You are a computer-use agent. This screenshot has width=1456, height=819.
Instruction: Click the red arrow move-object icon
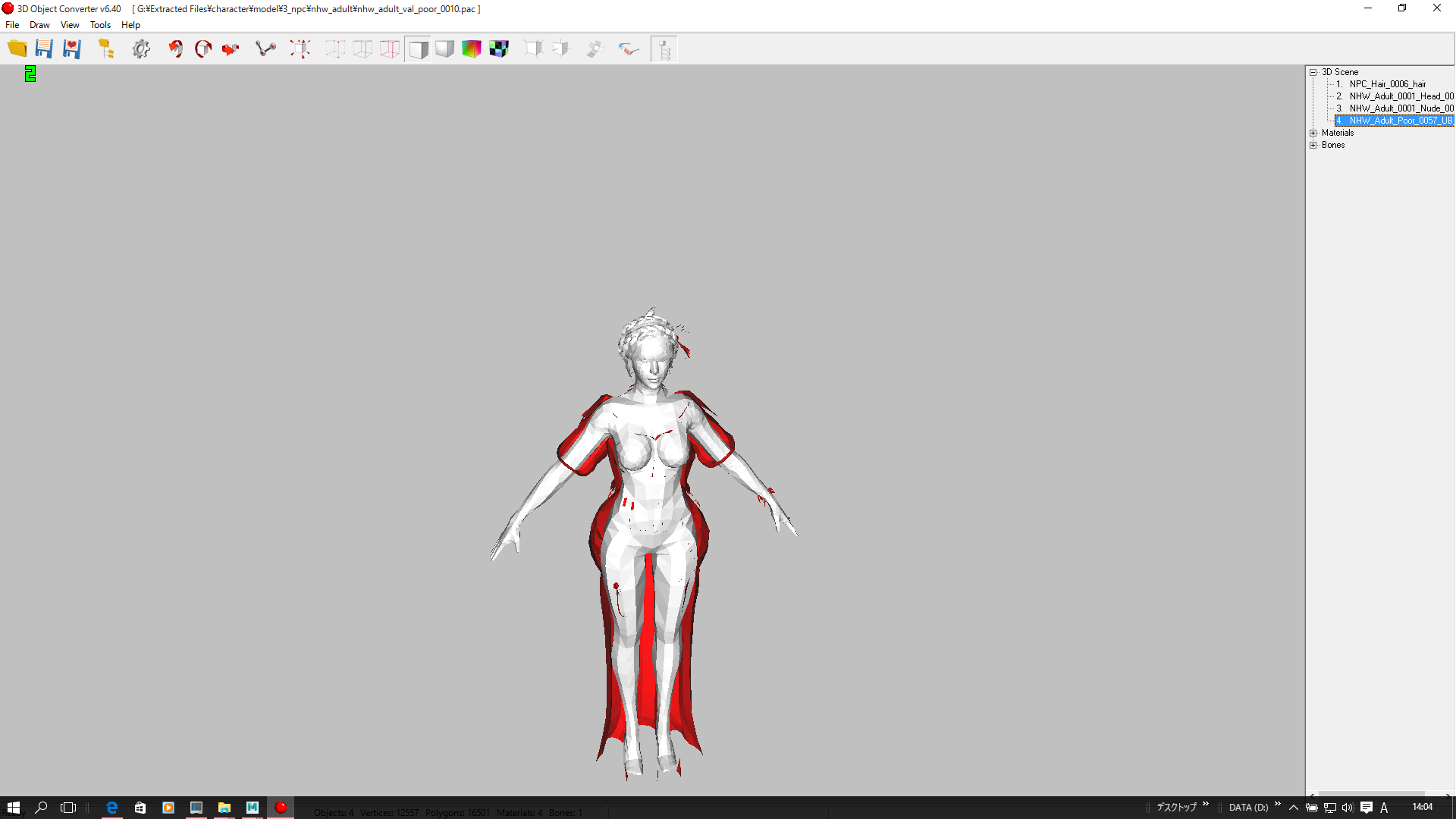[230, 49]
